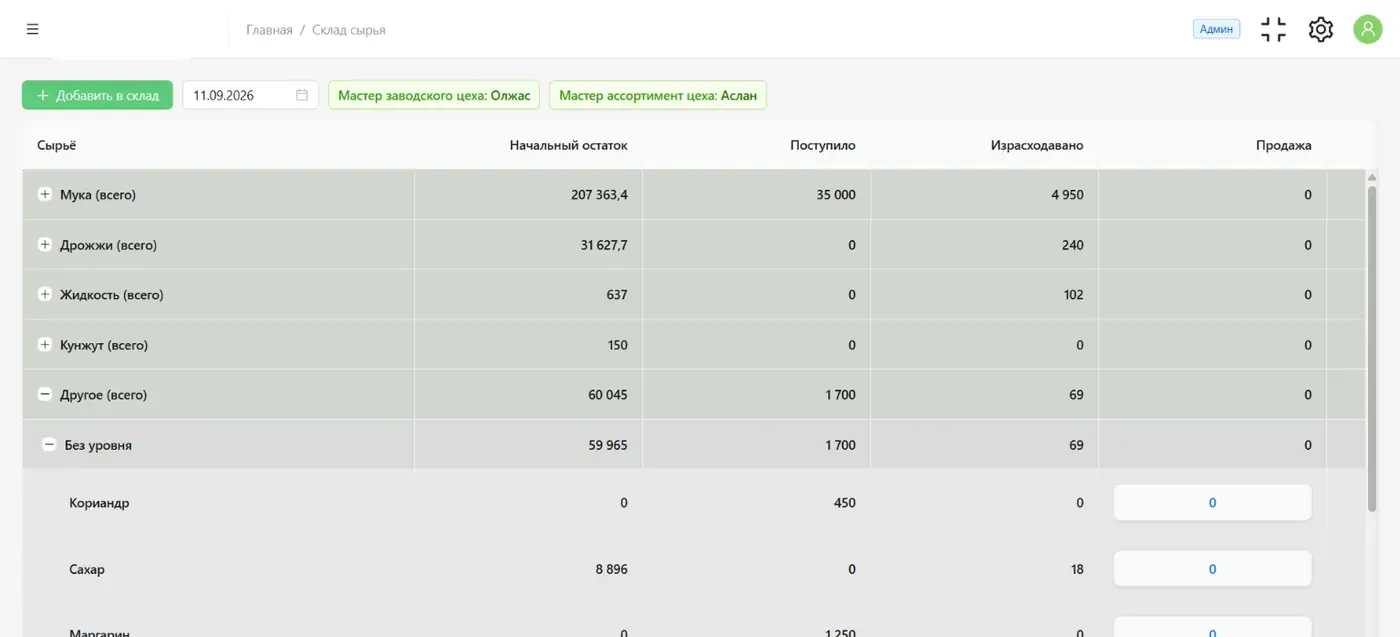The image size is (1400, 637).
Task: Click the Сырьё column header
Action: click(56, 145)
